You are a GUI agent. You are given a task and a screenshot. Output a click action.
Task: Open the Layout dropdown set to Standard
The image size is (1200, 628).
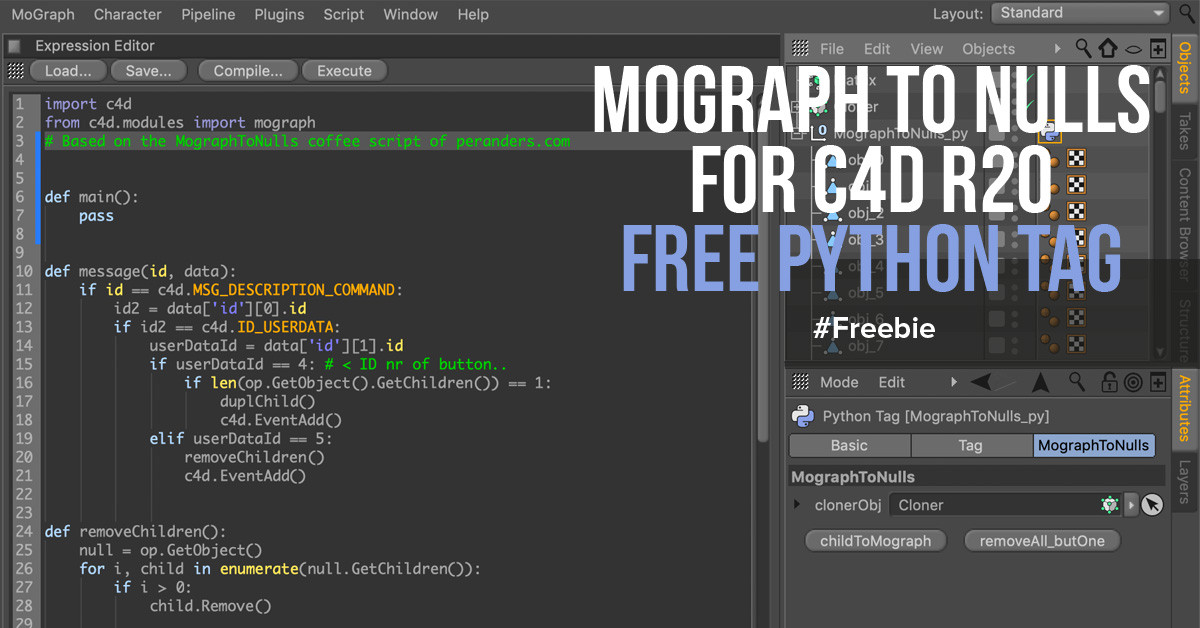1080,13
